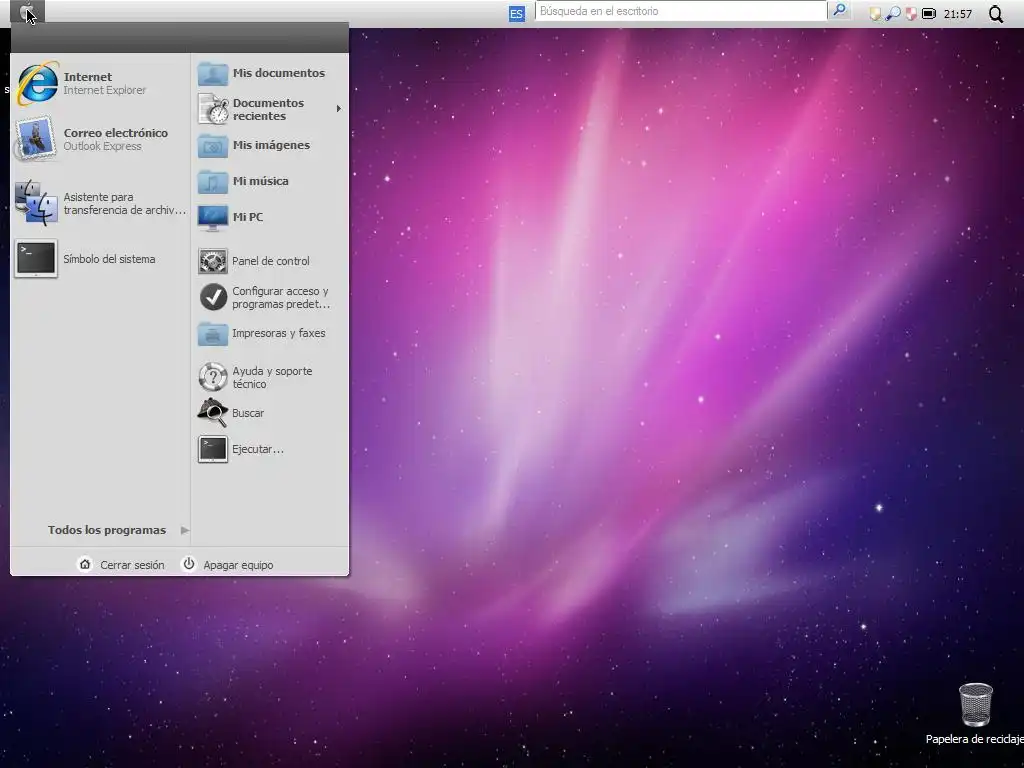Click Internet Explorer subtitle text

[x=104, y=90]
